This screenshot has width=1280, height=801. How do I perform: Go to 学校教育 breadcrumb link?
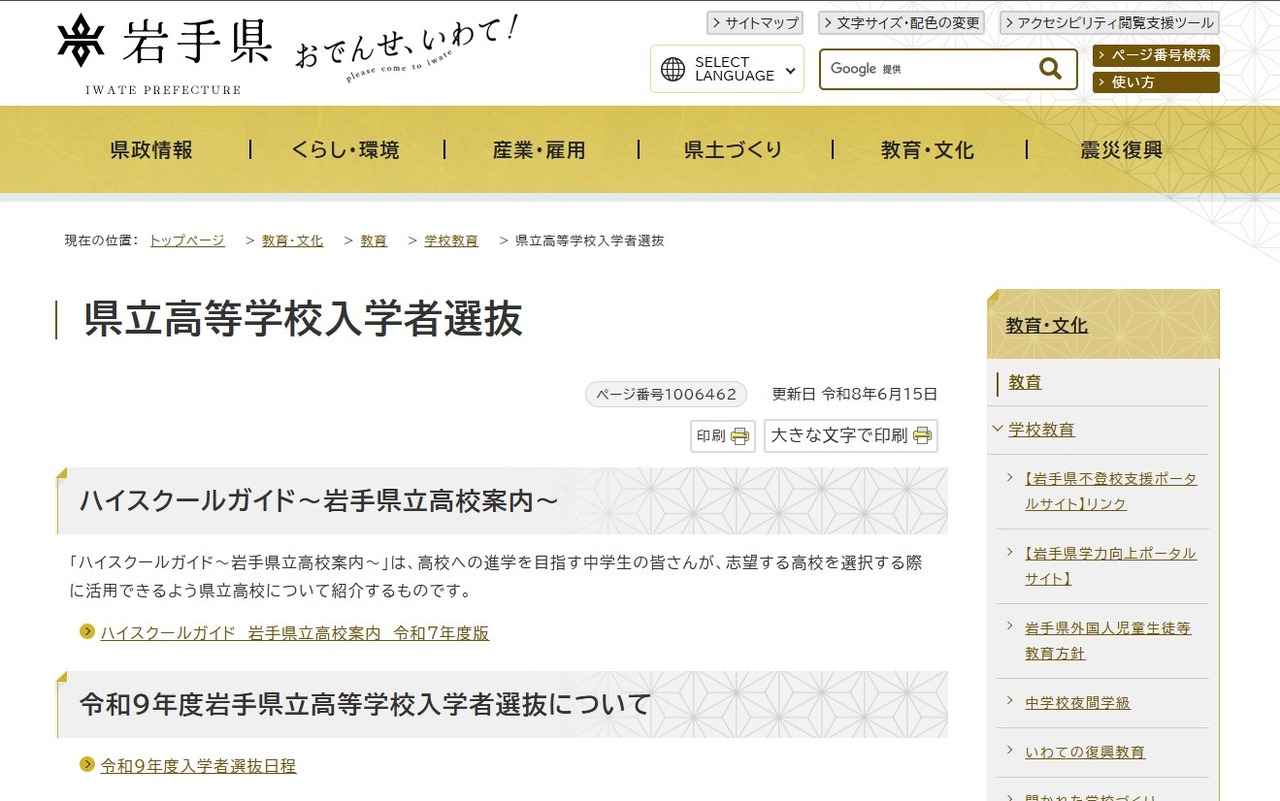451,241
